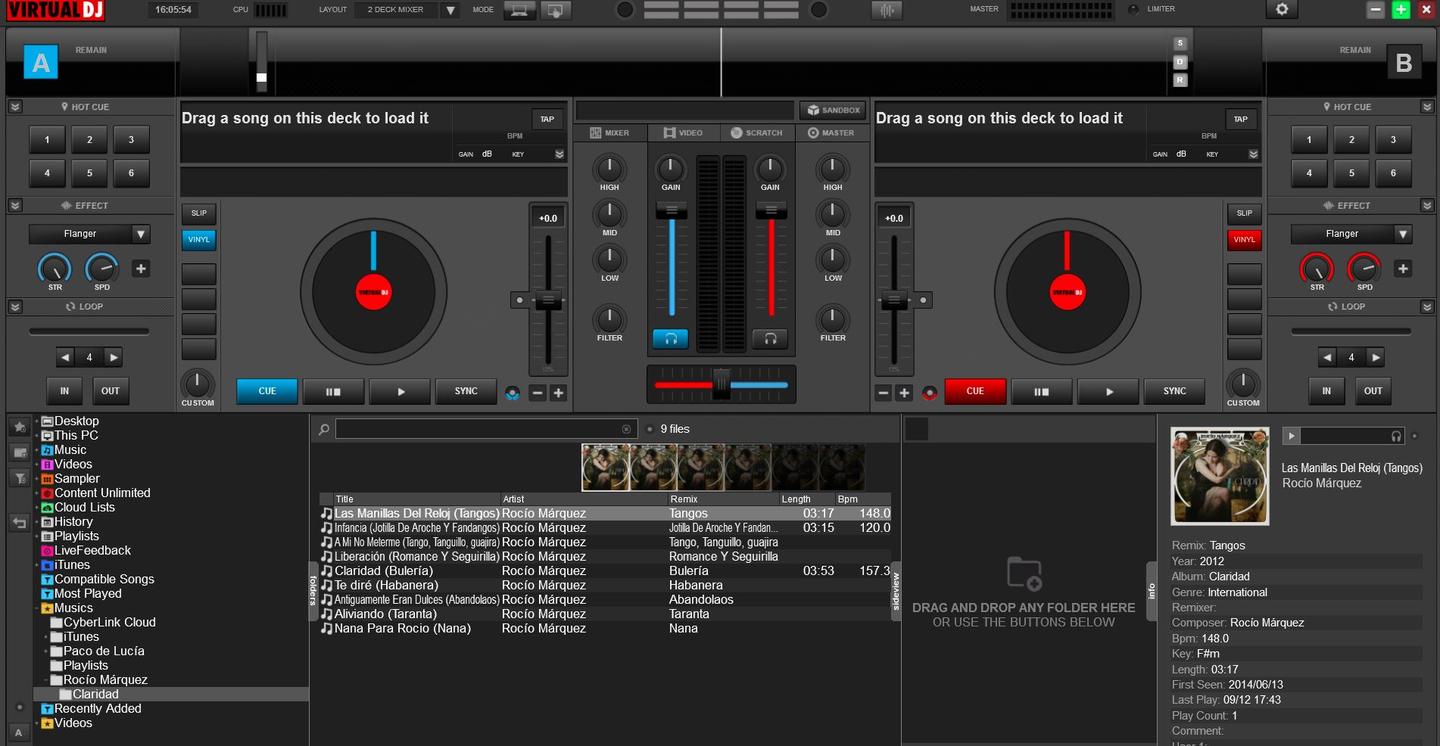Click the crossfader slider handle
Image resolution: width=1440 pixels, height=746 pixels.
pos(721,383)
